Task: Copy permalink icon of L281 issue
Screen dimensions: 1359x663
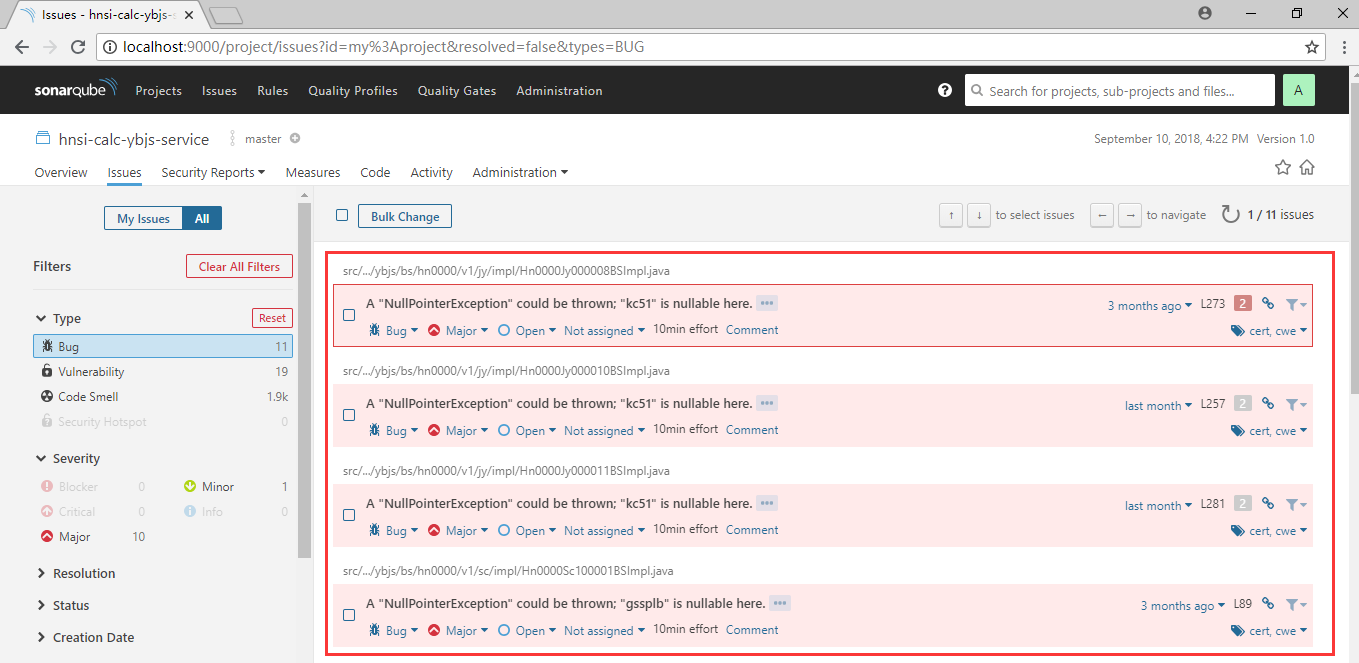Action: pos(1268,504)
